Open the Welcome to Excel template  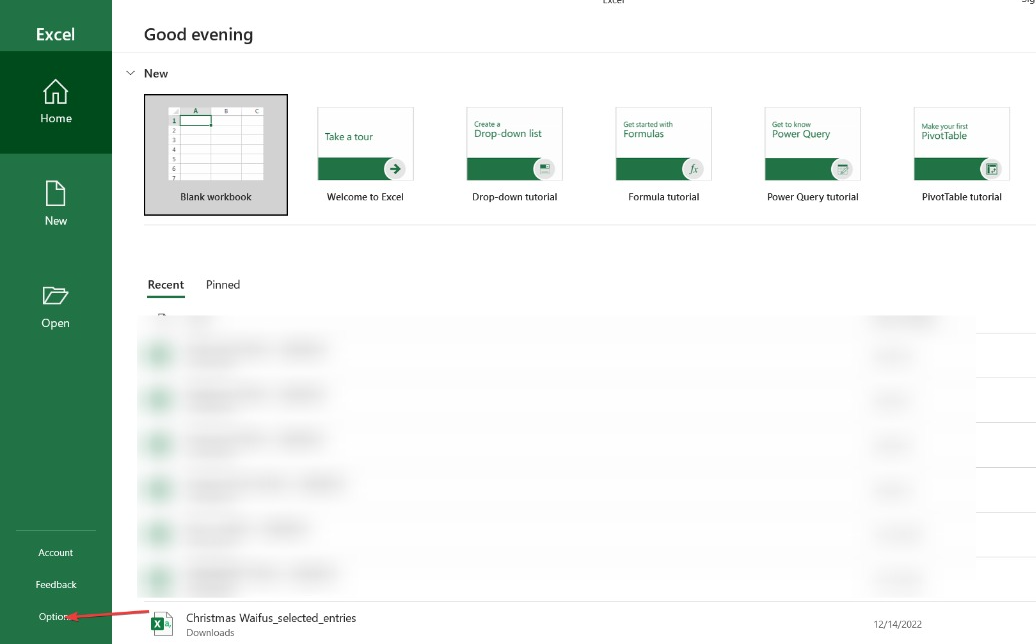point(365,143)
